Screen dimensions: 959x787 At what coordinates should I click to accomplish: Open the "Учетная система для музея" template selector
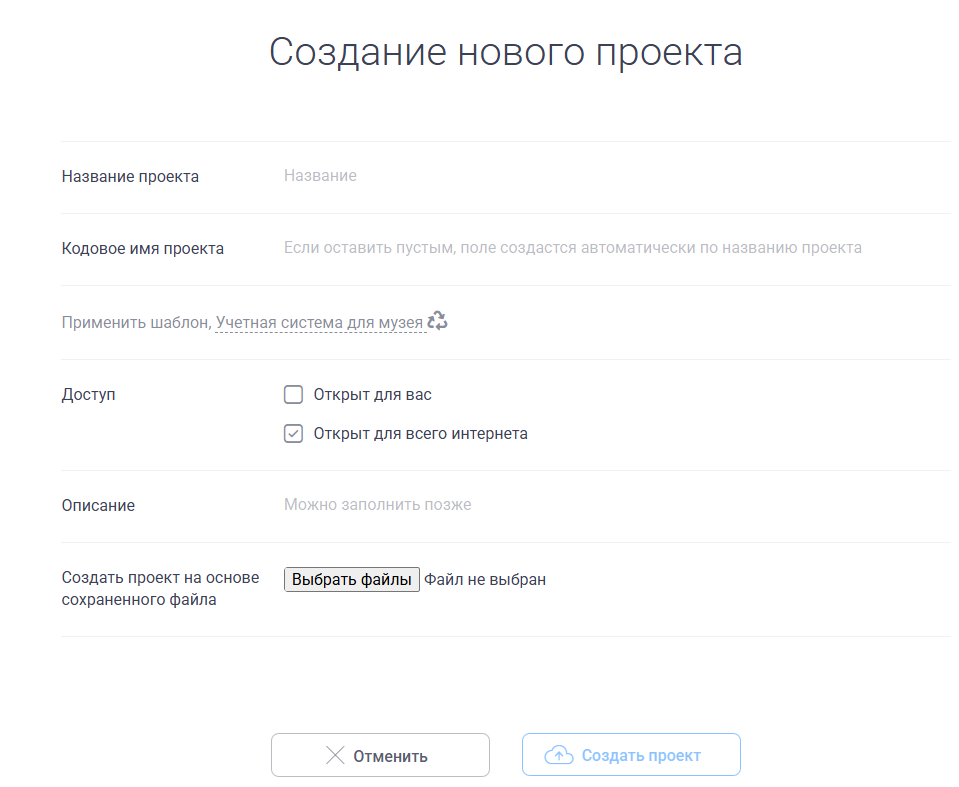point(319,323)
